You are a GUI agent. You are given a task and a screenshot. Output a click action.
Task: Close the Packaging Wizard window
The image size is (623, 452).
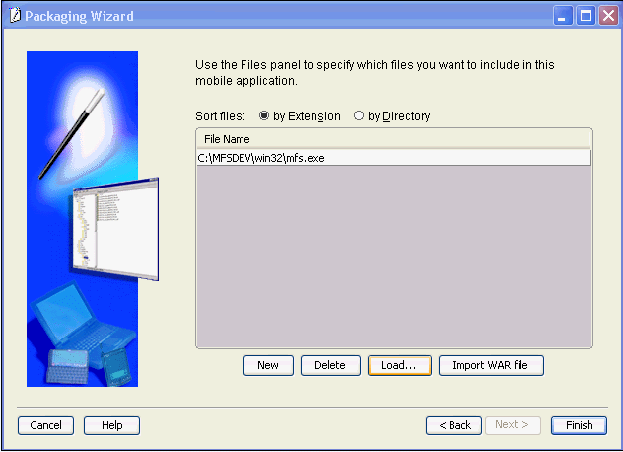[608, 16]
